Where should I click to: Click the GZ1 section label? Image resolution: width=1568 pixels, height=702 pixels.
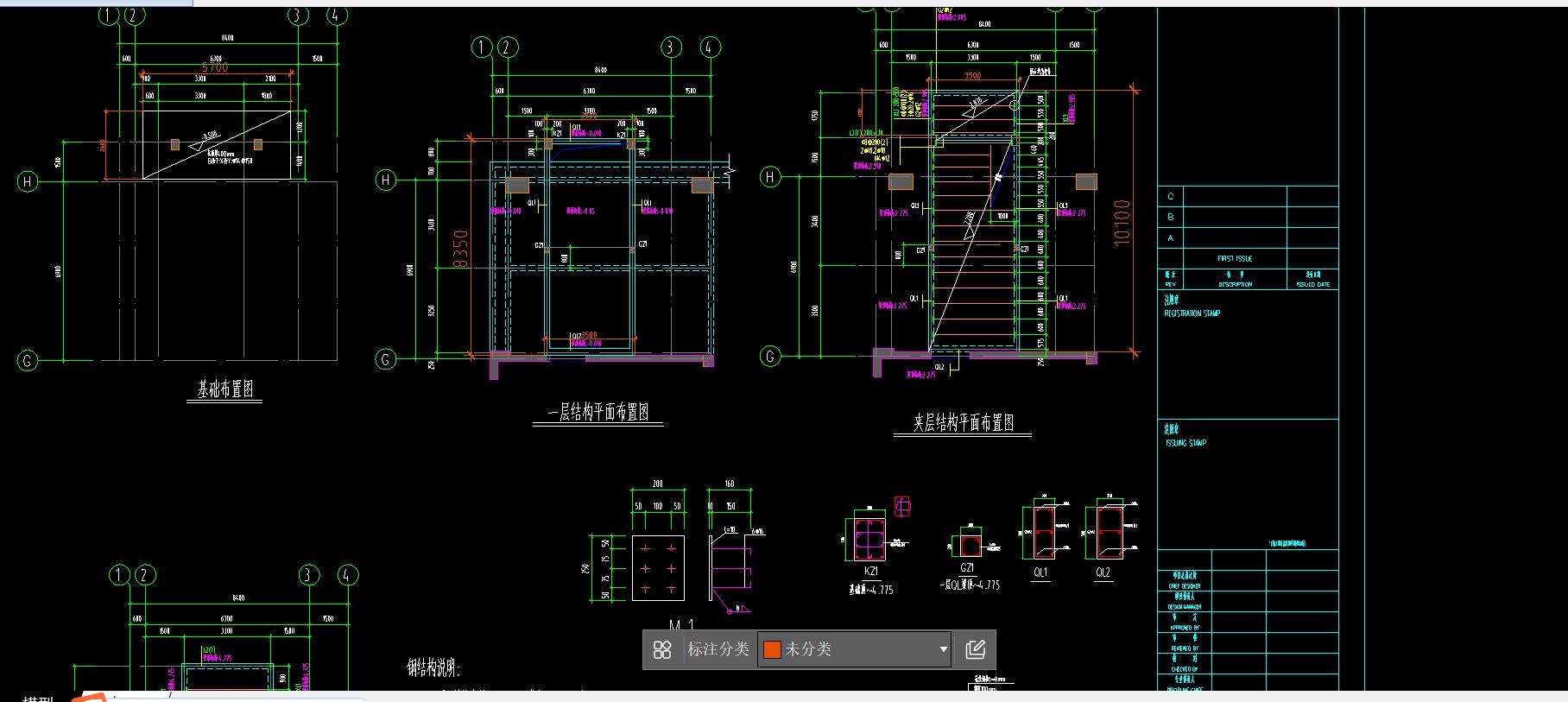[968, 568]
